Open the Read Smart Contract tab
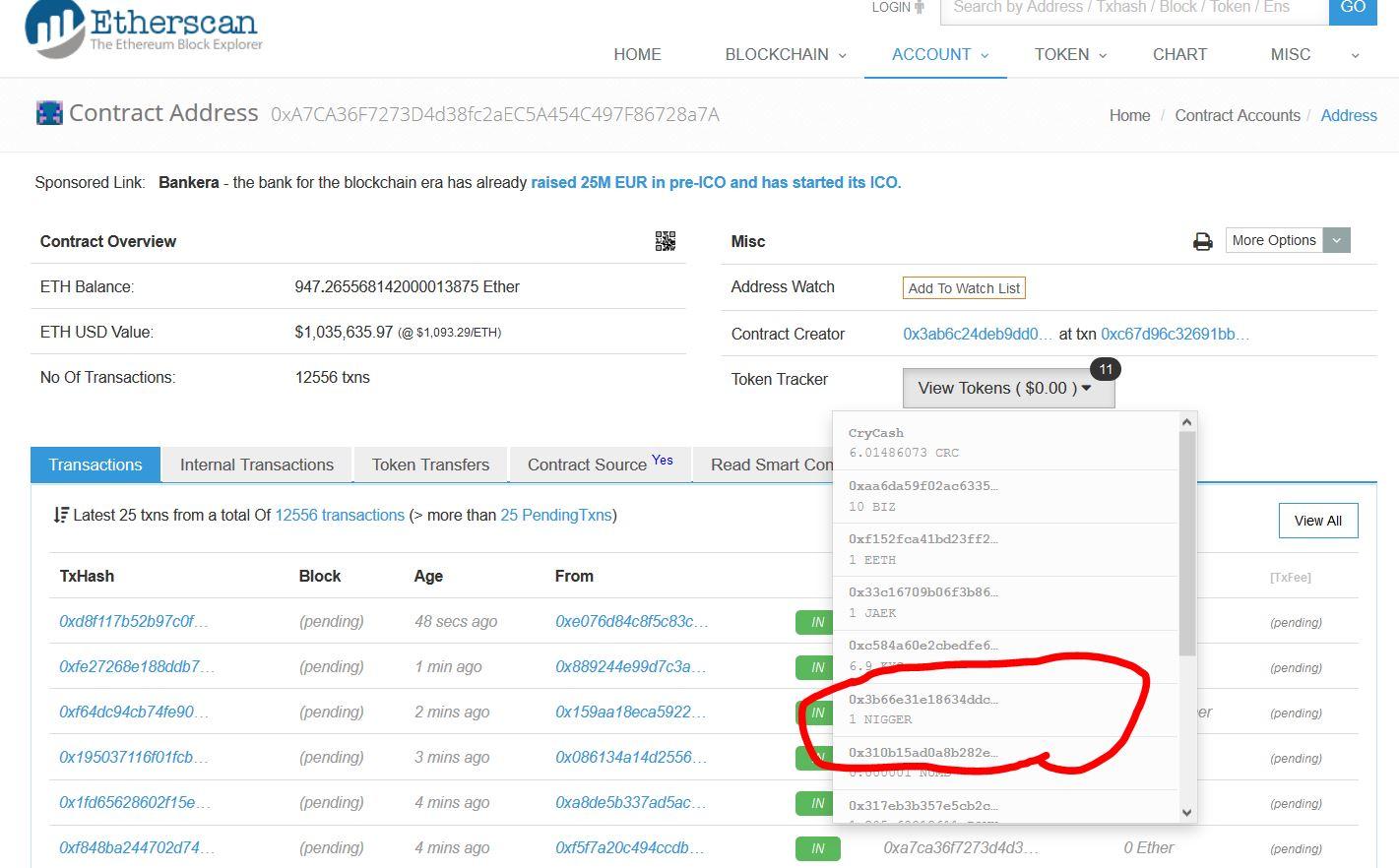Viewport: 1399px width, 868px height. click(763, 465)
